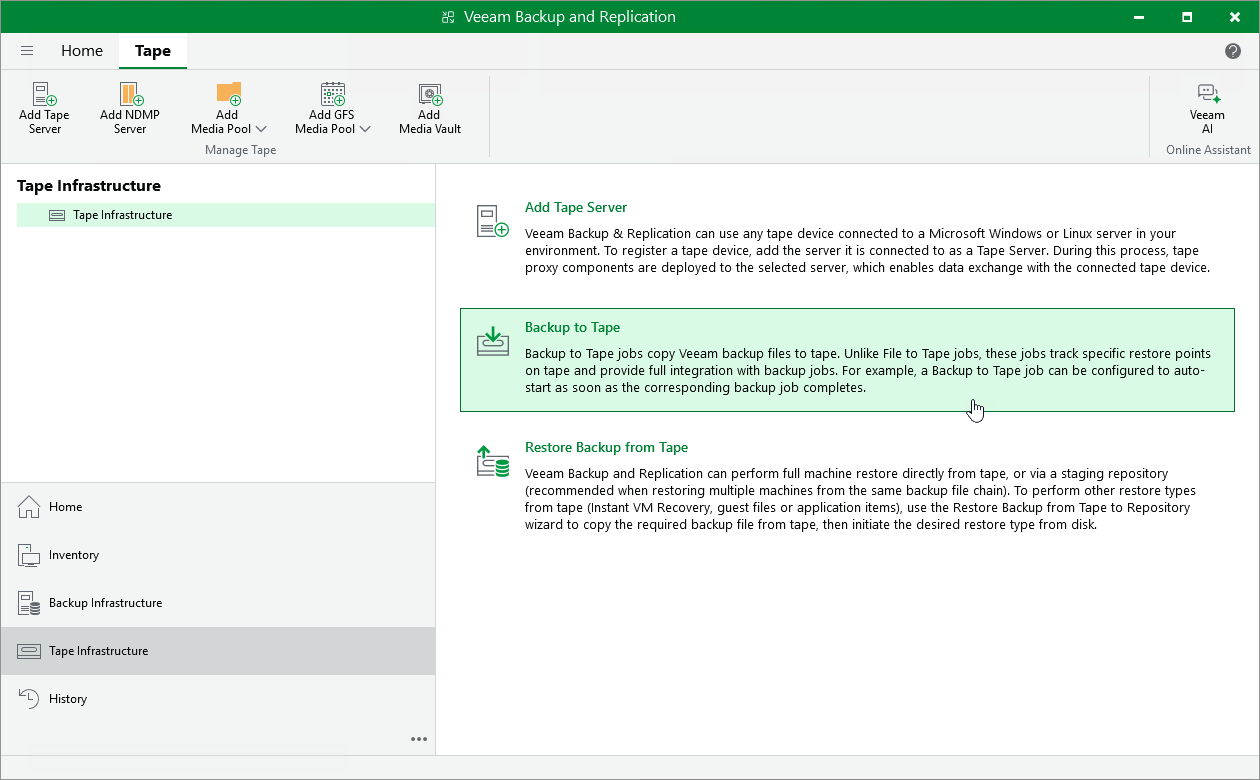
Task: Show more navigation options via the ellipsis
Action: 419,739
